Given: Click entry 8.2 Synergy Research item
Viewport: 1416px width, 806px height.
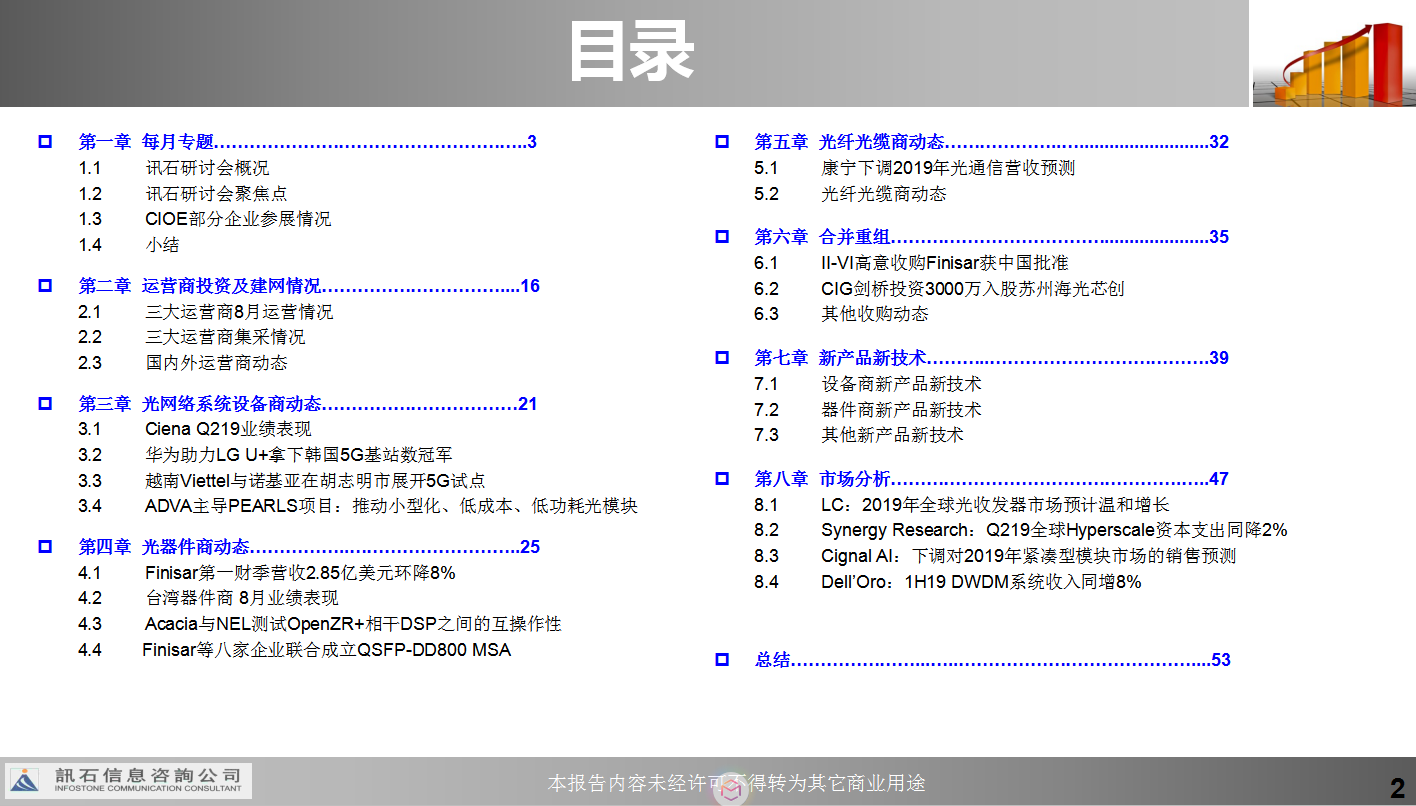Looking at the screenshot, I should point(1053,530).
